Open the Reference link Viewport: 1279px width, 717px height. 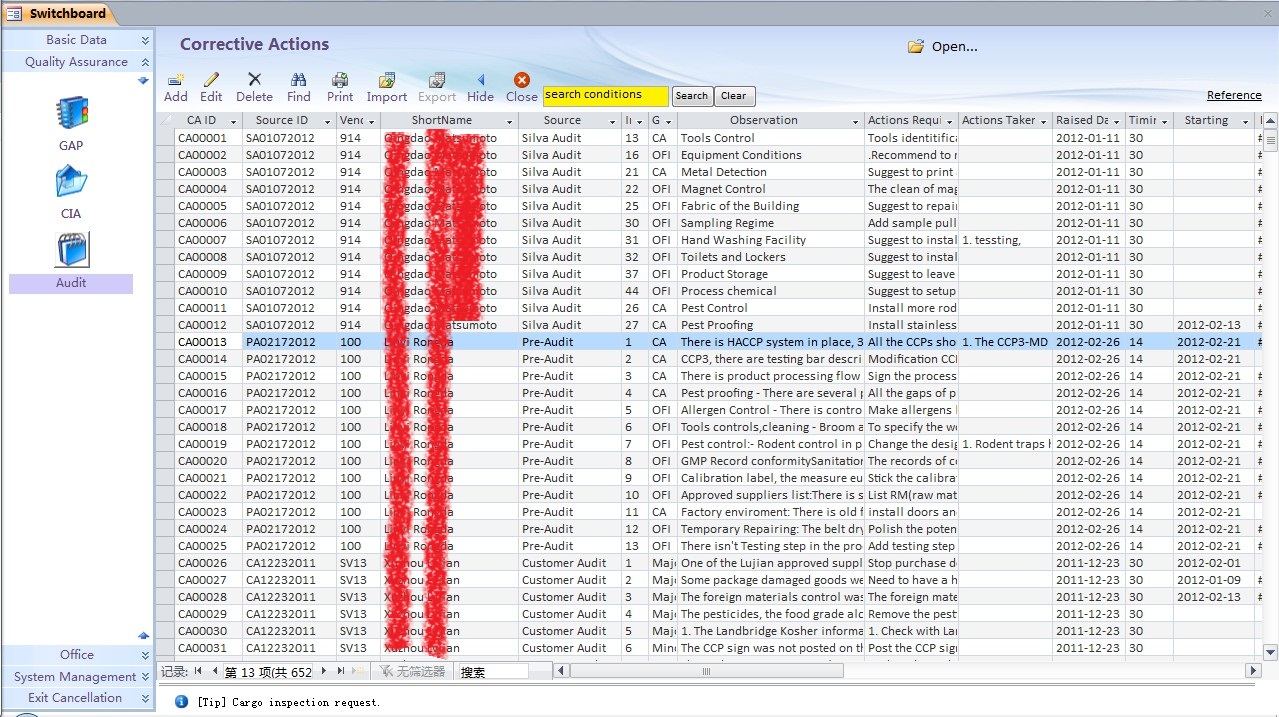(1234, 95)
